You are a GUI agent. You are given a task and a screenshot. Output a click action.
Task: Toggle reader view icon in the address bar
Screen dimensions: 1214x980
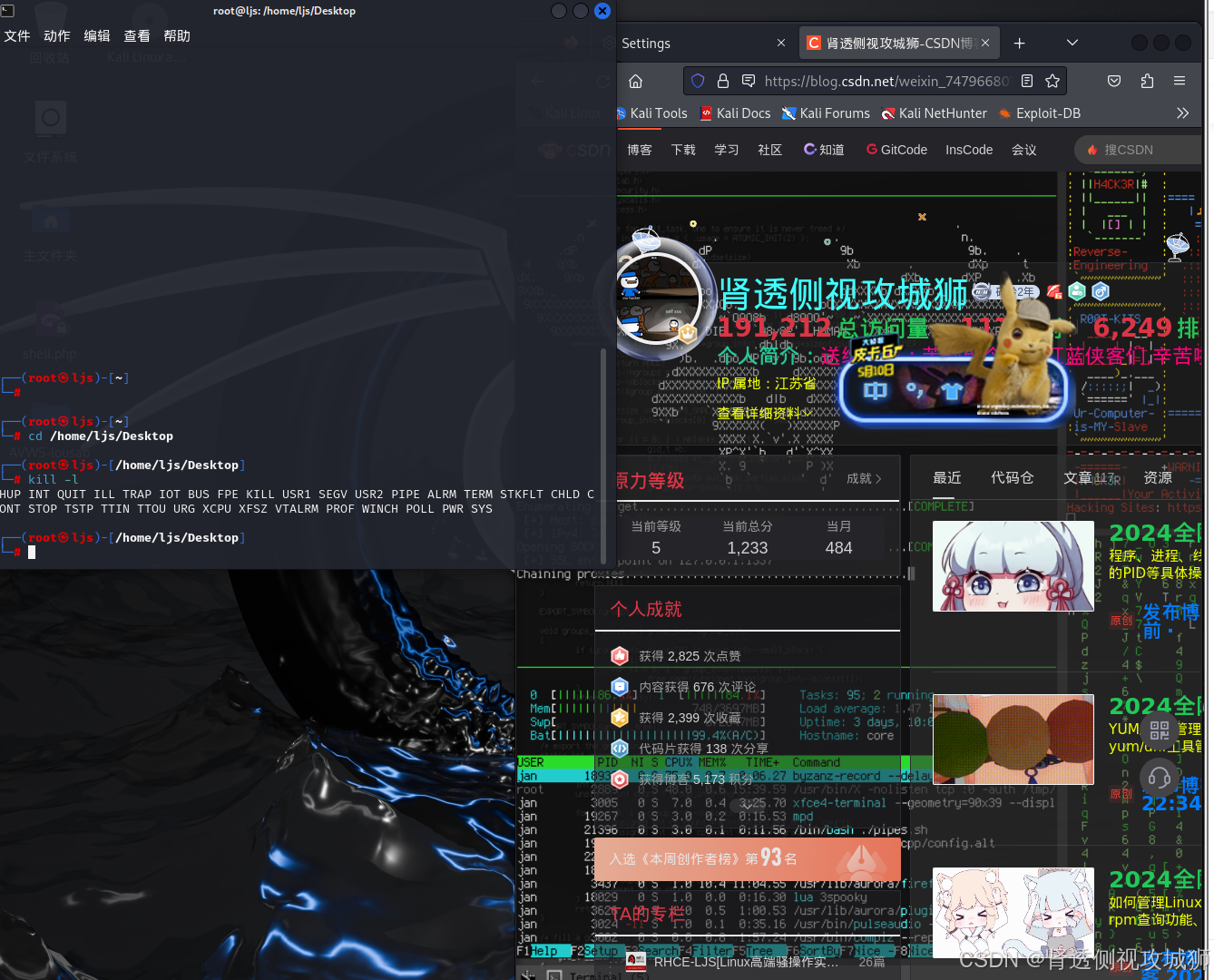pos(1027,81)
